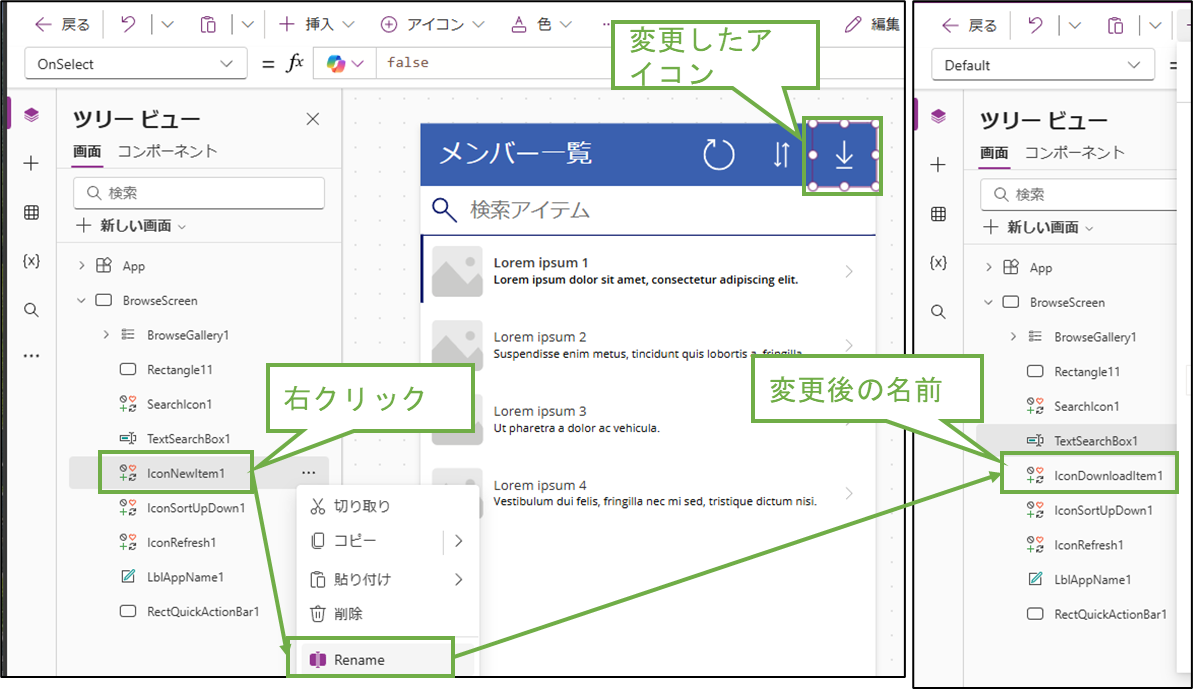The image size is (1193, 689).
Task: Click the sort up-down icon in app header
Action: coord(781,155)
